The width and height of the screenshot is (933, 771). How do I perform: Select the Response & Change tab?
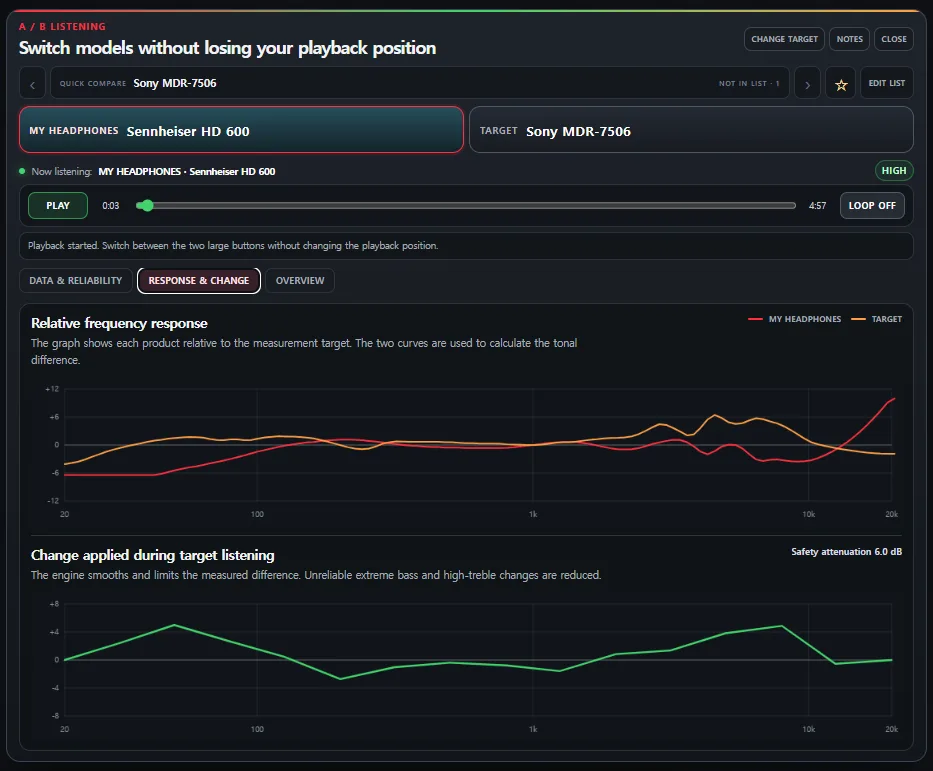tap(199, 281)
